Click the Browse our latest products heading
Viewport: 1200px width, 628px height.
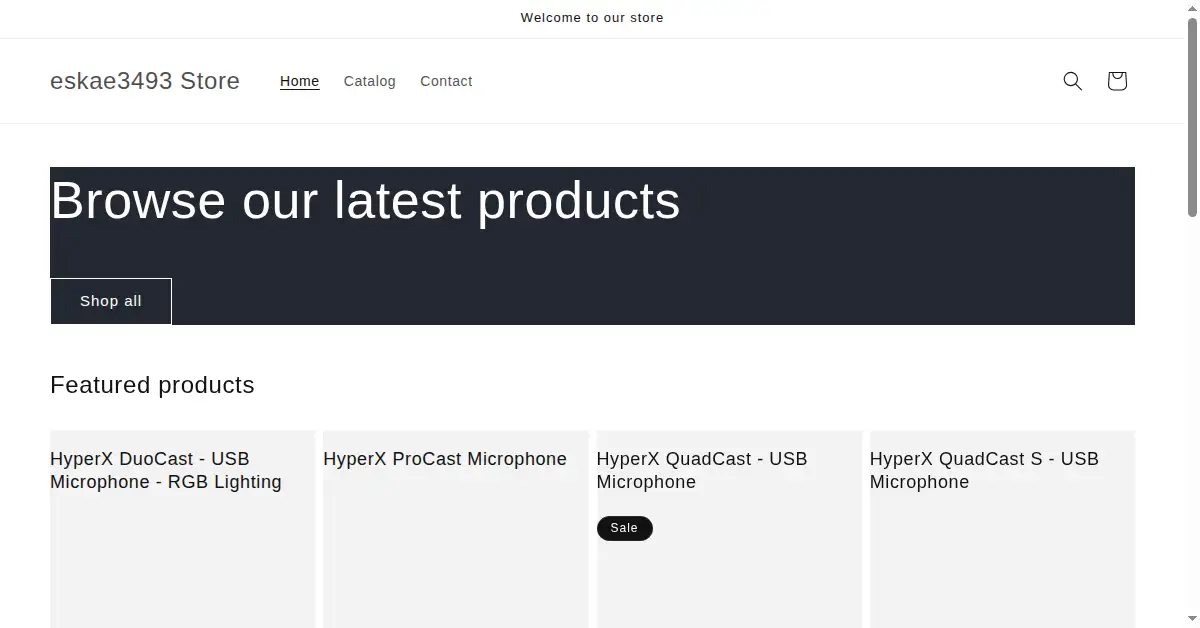tap(365, 200)
